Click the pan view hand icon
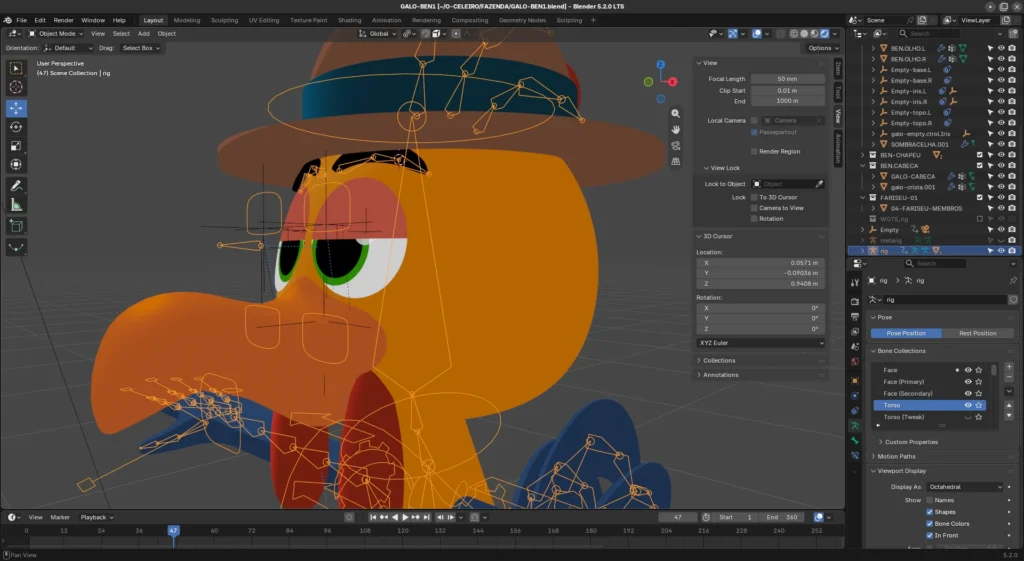The width and height of the screenshot is (1024, 561). pyautogui.click(x=675, y=129)
